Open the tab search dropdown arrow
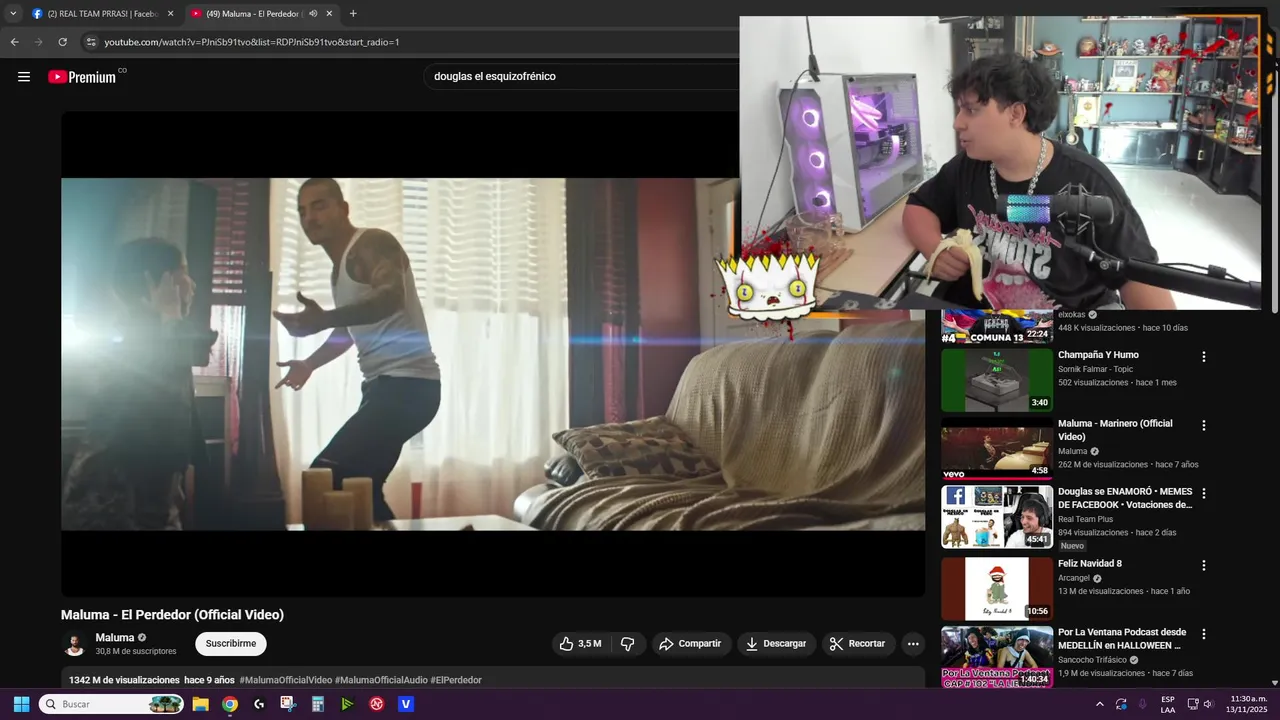 pos(13,14)
